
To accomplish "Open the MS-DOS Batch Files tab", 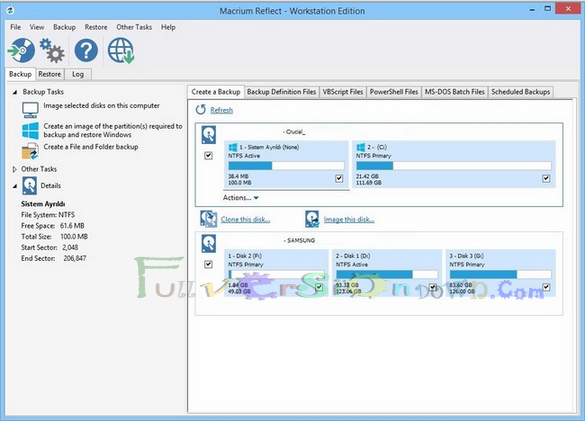I will coord(455,92).
